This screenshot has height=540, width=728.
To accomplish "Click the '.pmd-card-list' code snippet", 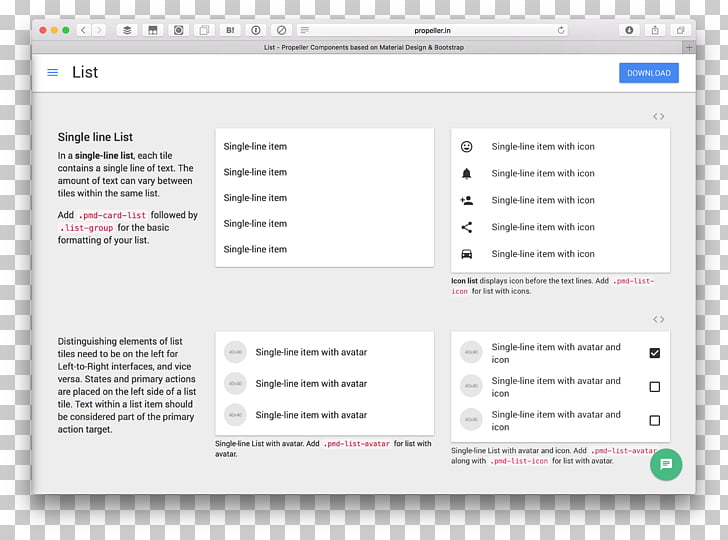I will click(x=112, y=215).
